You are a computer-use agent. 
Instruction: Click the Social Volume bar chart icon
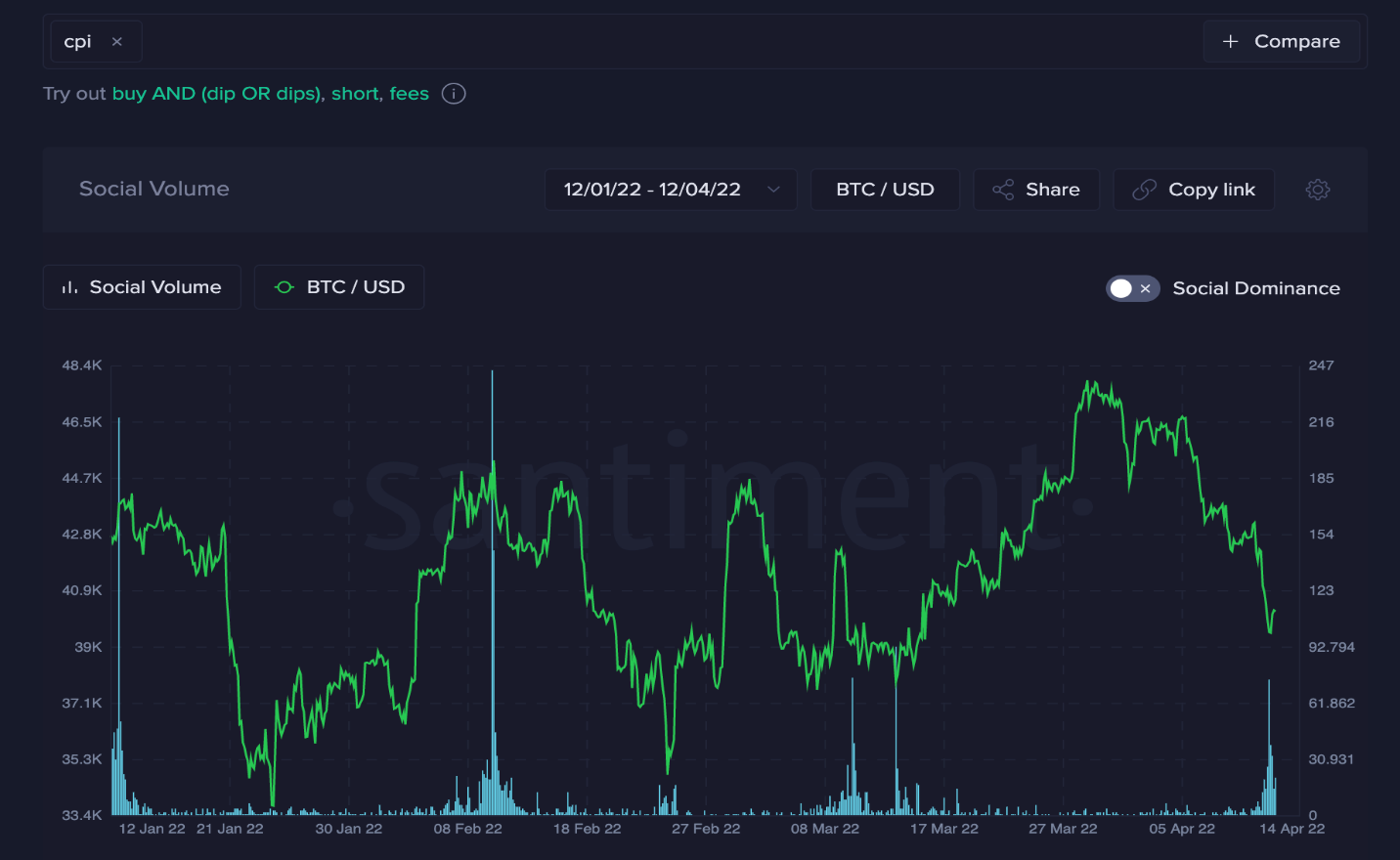69,287
